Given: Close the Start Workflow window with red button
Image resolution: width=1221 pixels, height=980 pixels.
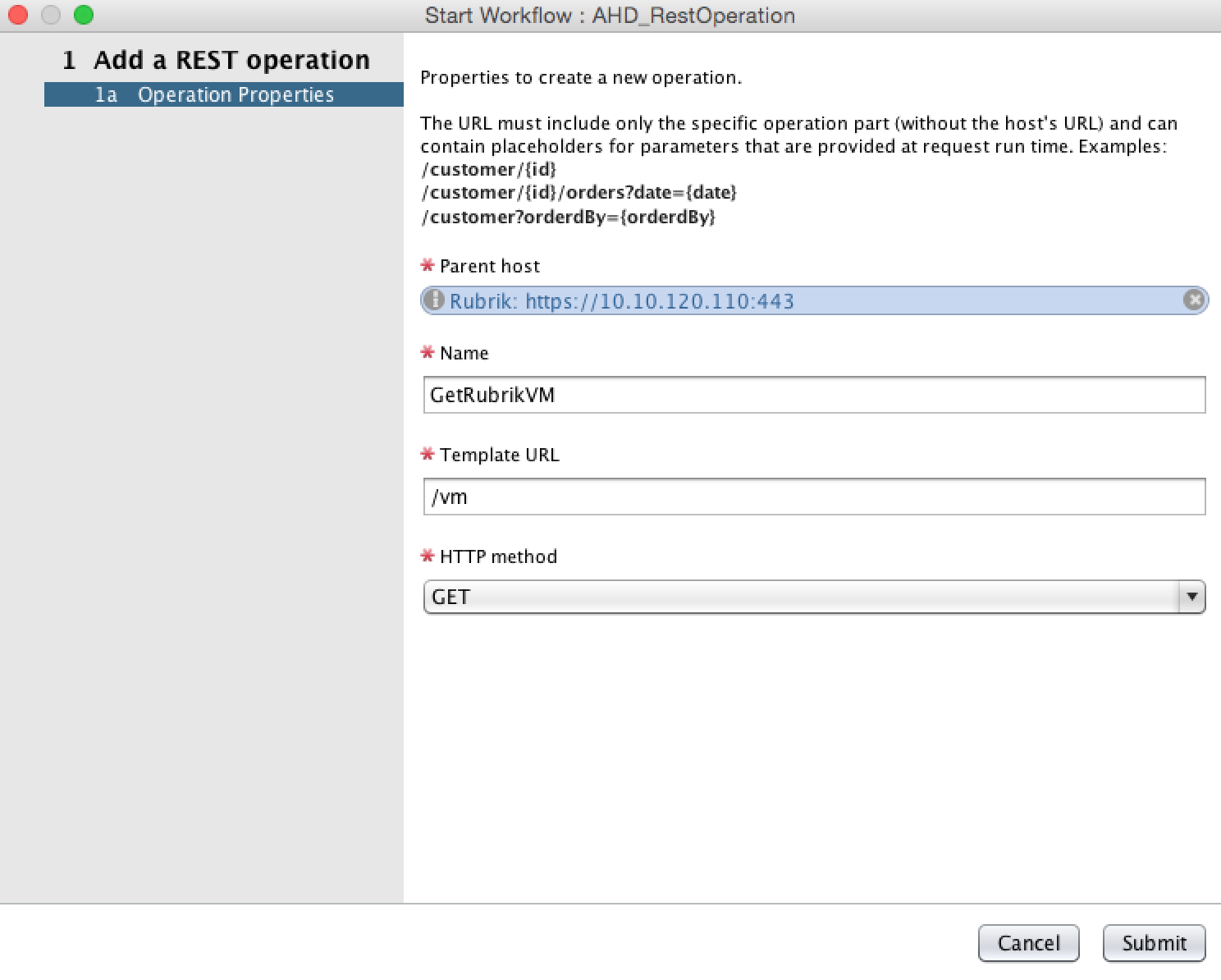Looking at the screenshot, I should [18, 15].
